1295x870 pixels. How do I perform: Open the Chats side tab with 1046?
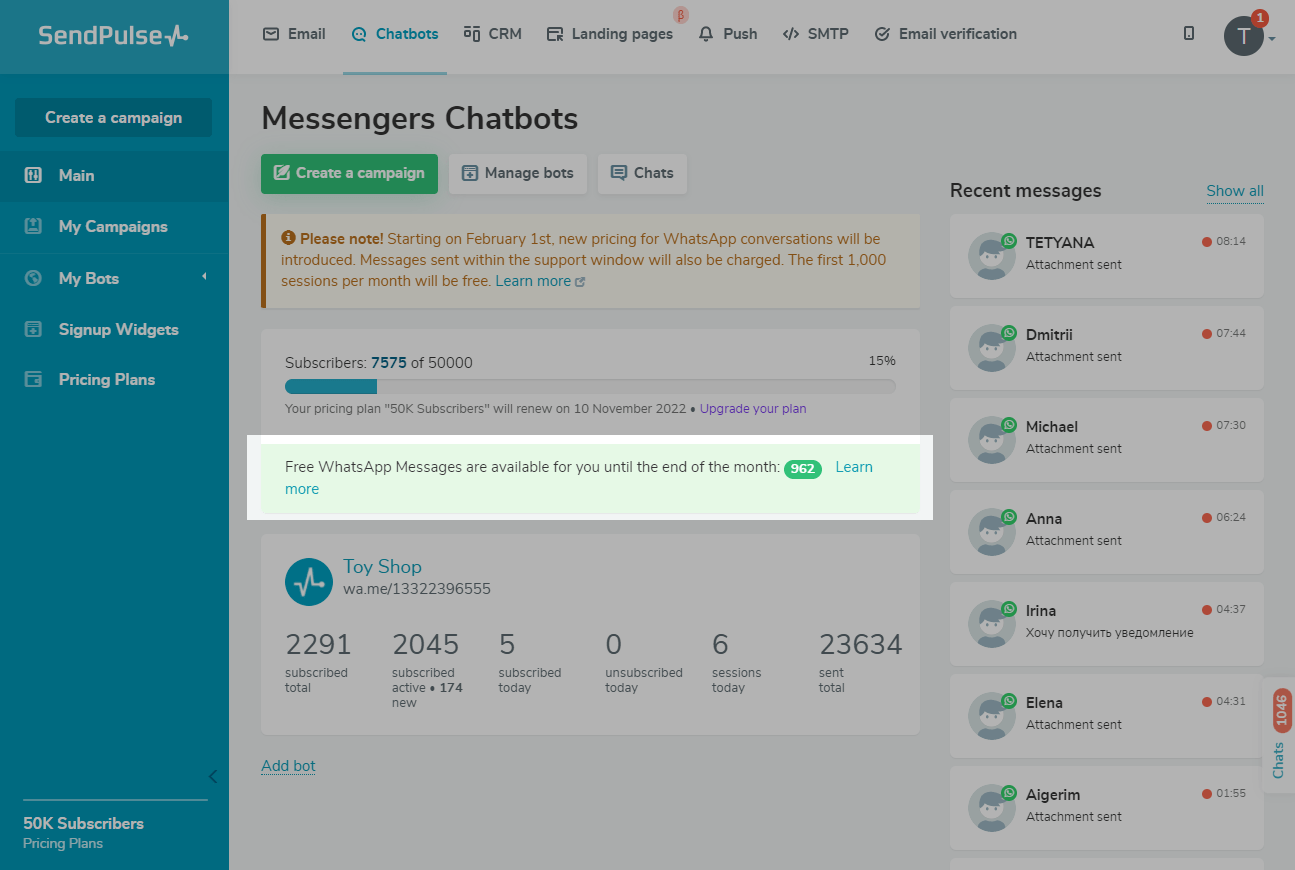[1279, 735]
